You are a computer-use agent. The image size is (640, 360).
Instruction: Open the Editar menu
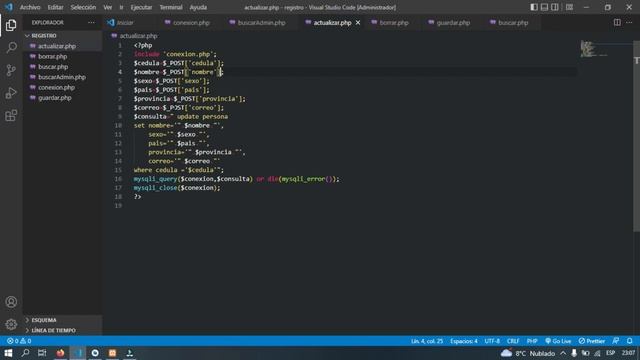click(x=55, y=7)
